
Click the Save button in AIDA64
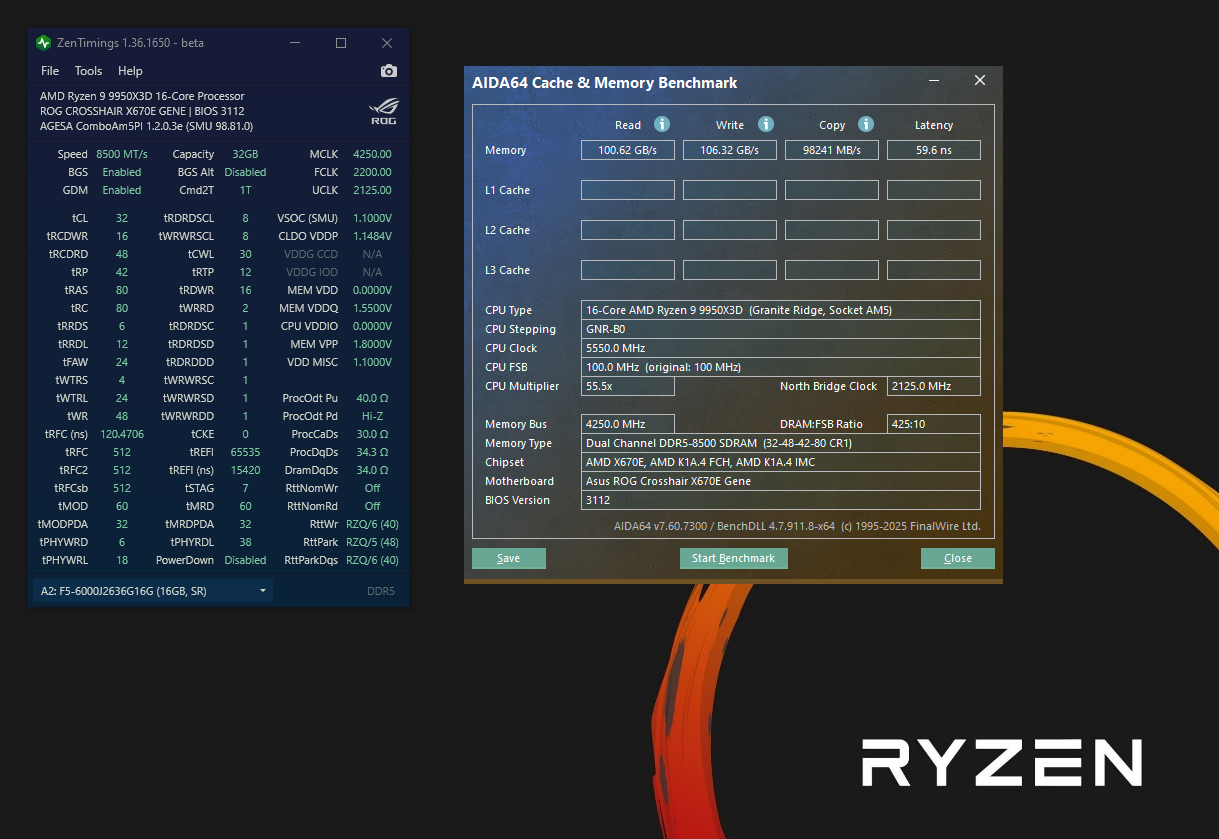(508, 558)
